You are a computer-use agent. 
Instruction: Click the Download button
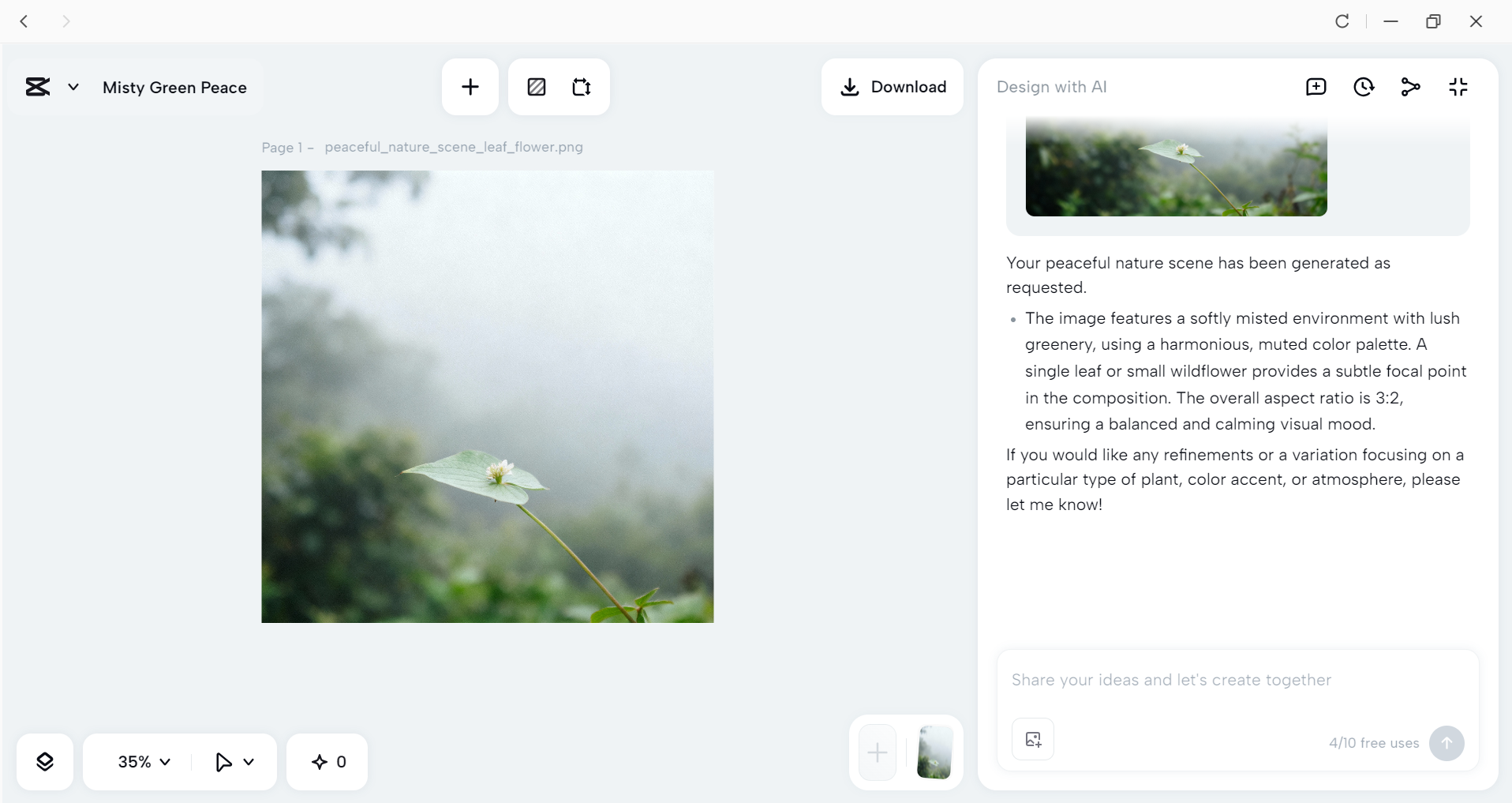coord(893,87)
